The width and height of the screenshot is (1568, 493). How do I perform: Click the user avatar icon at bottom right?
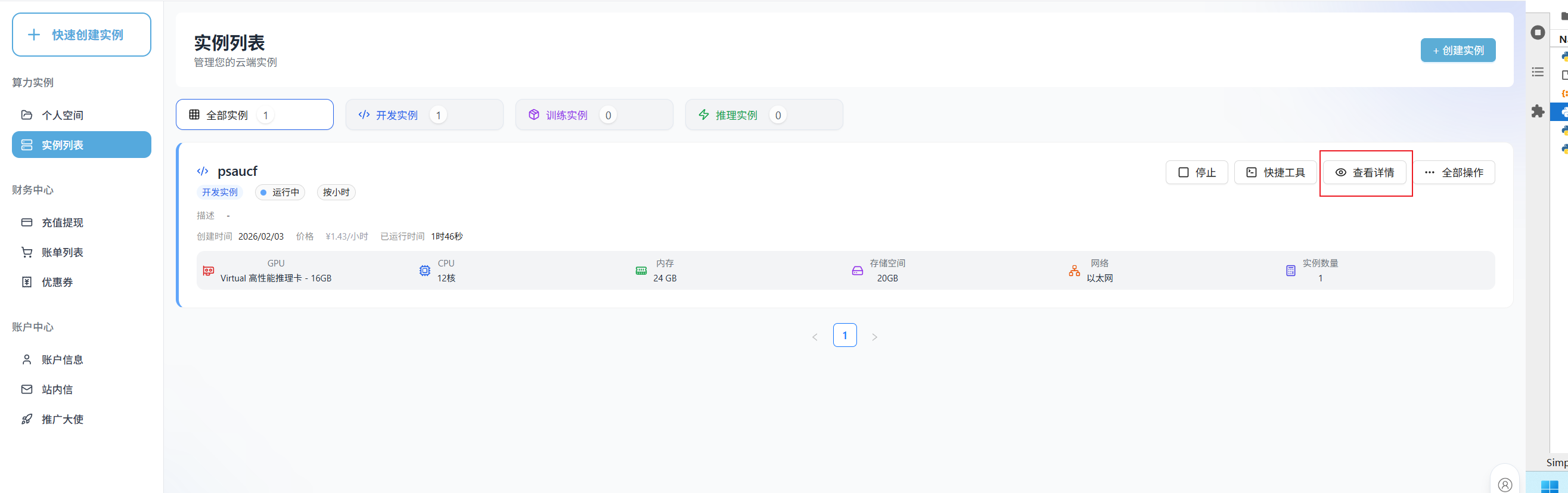tap(1505, 485)
